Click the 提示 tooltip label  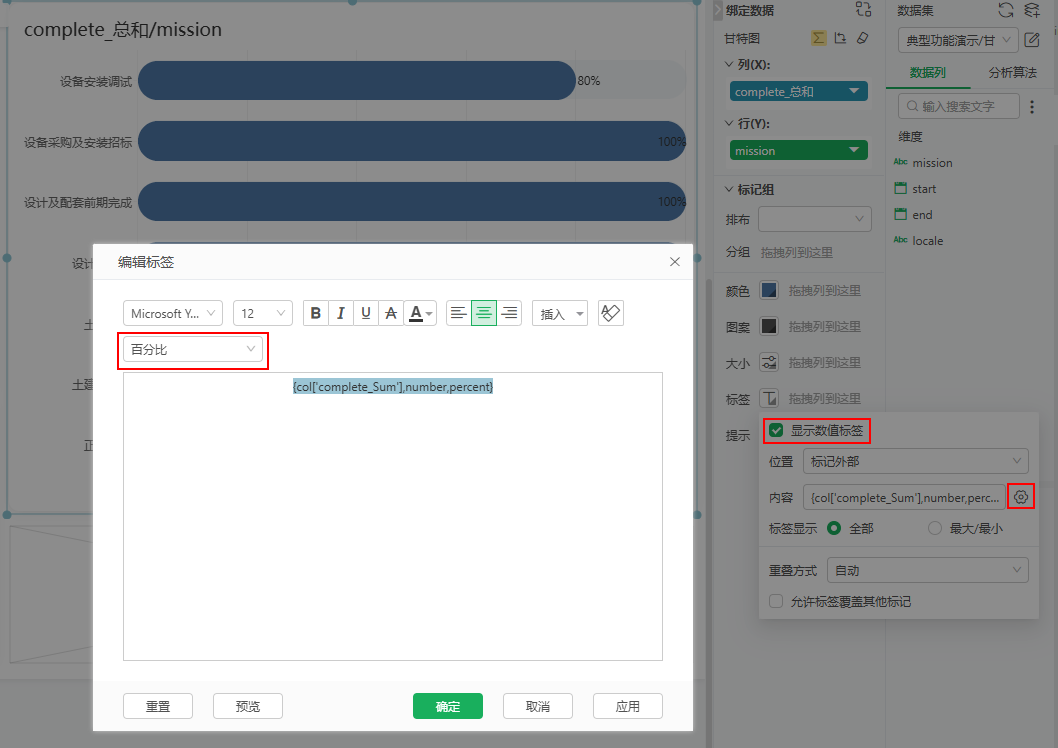coord(737,435)
